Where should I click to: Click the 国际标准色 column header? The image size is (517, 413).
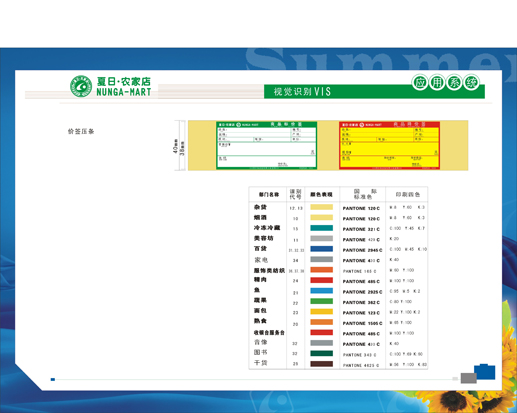(365, 194)
